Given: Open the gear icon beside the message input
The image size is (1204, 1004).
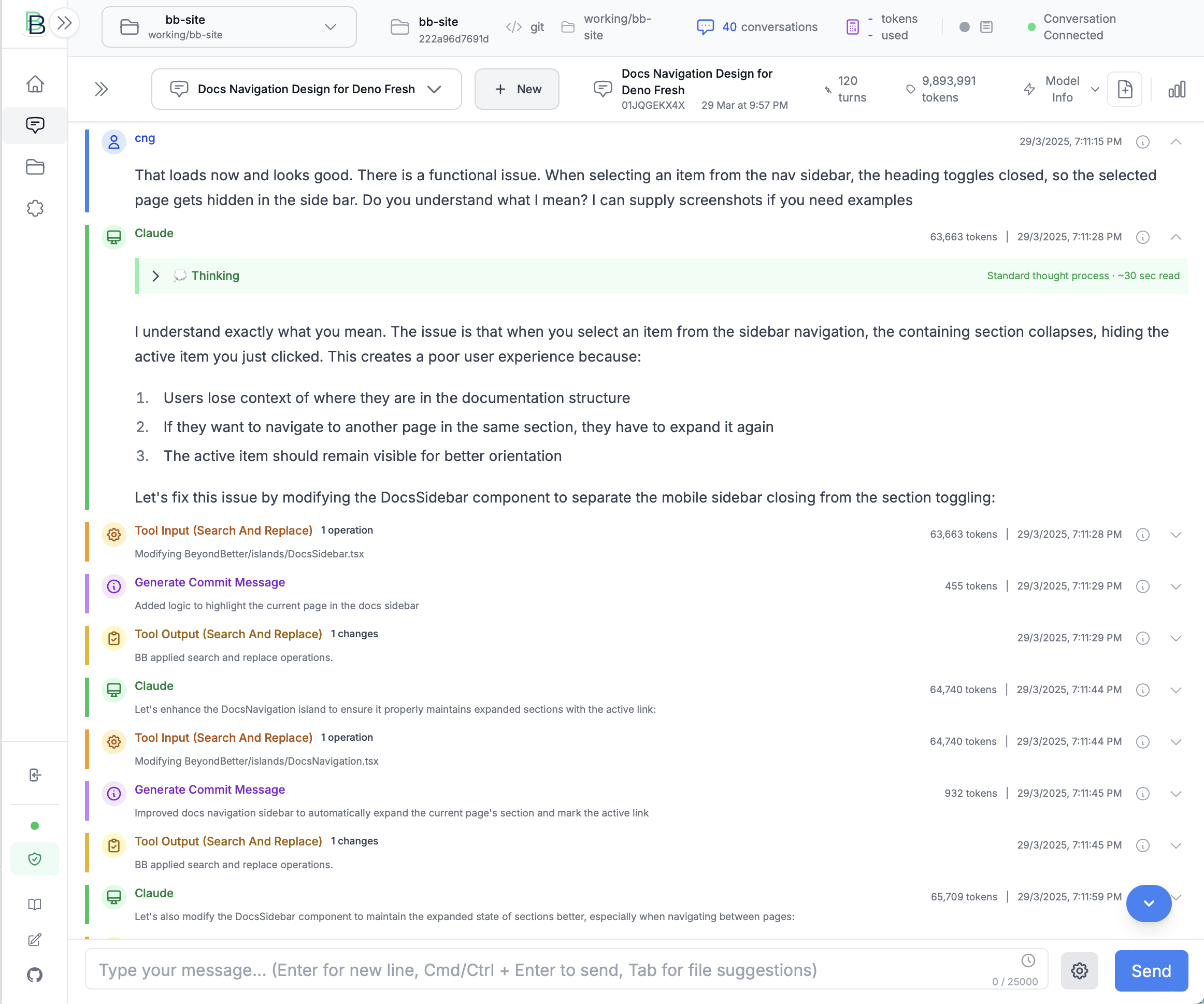Looking at the screenshot, I should (x=1080, y=970).
